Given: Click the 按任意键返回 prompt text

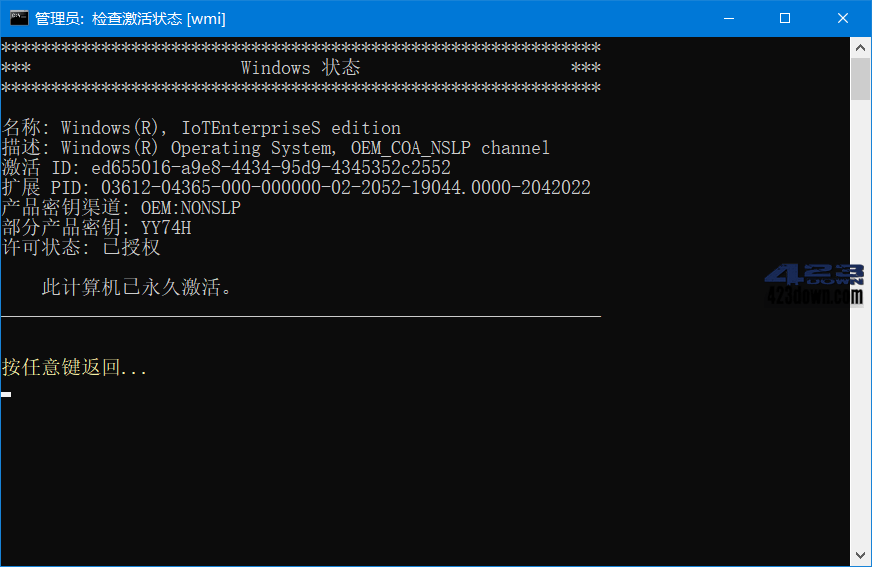Looking at the screenshot, I should point(75,367).
